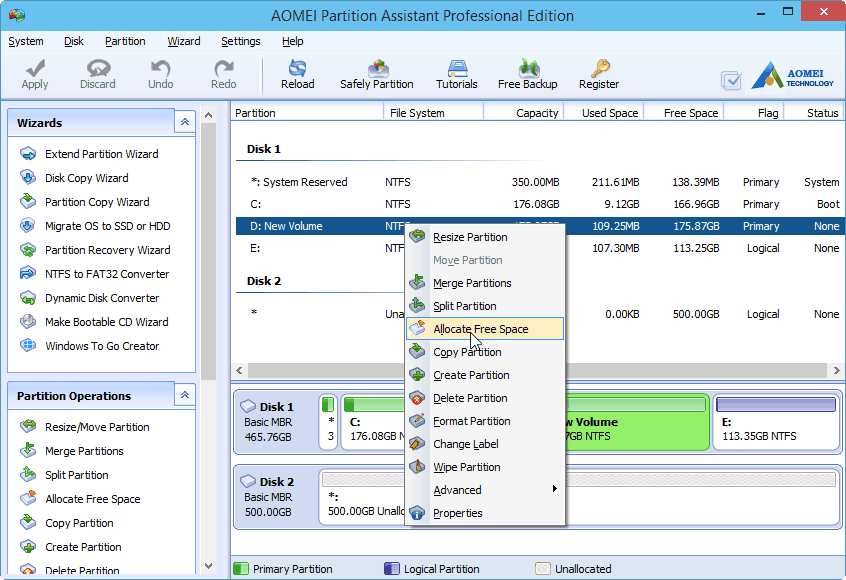
Task: Sort by the Free Space column header
Action: (684, 113)
